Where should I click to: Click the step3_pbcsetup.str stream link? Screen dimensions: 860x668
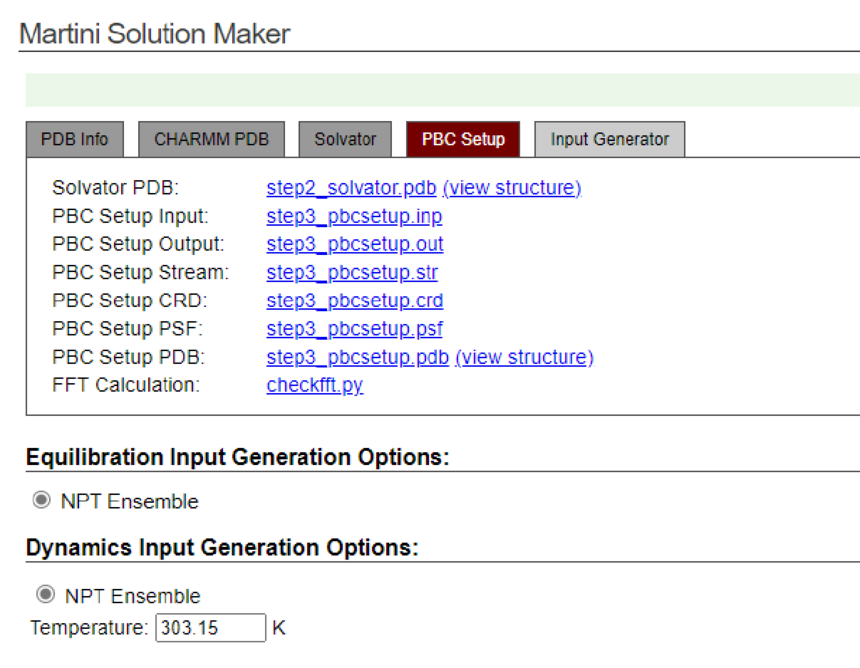tap(352, 272)
